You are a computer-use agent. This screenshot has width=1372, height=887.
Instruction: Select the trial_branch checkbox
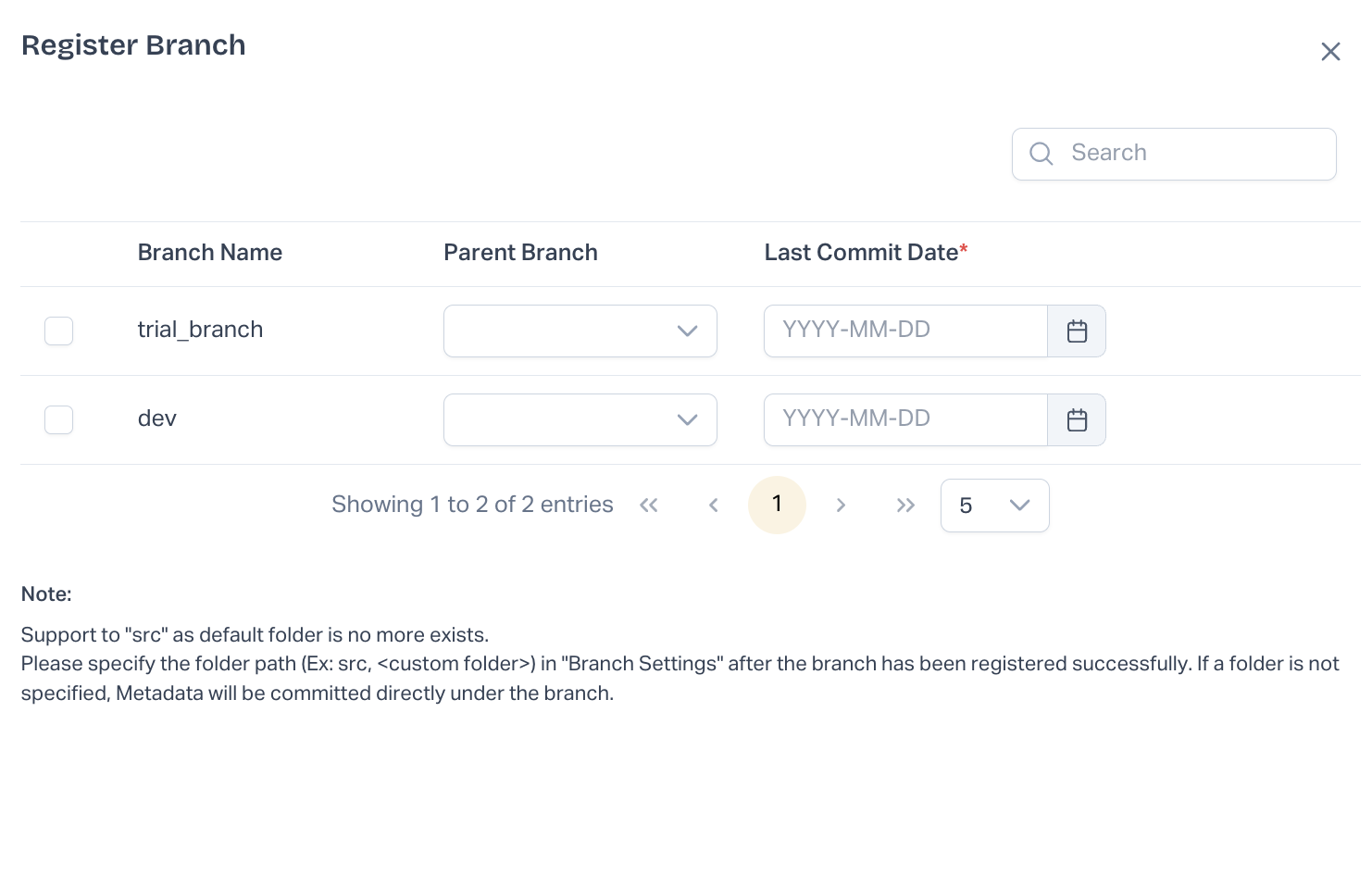pos(59,331)
